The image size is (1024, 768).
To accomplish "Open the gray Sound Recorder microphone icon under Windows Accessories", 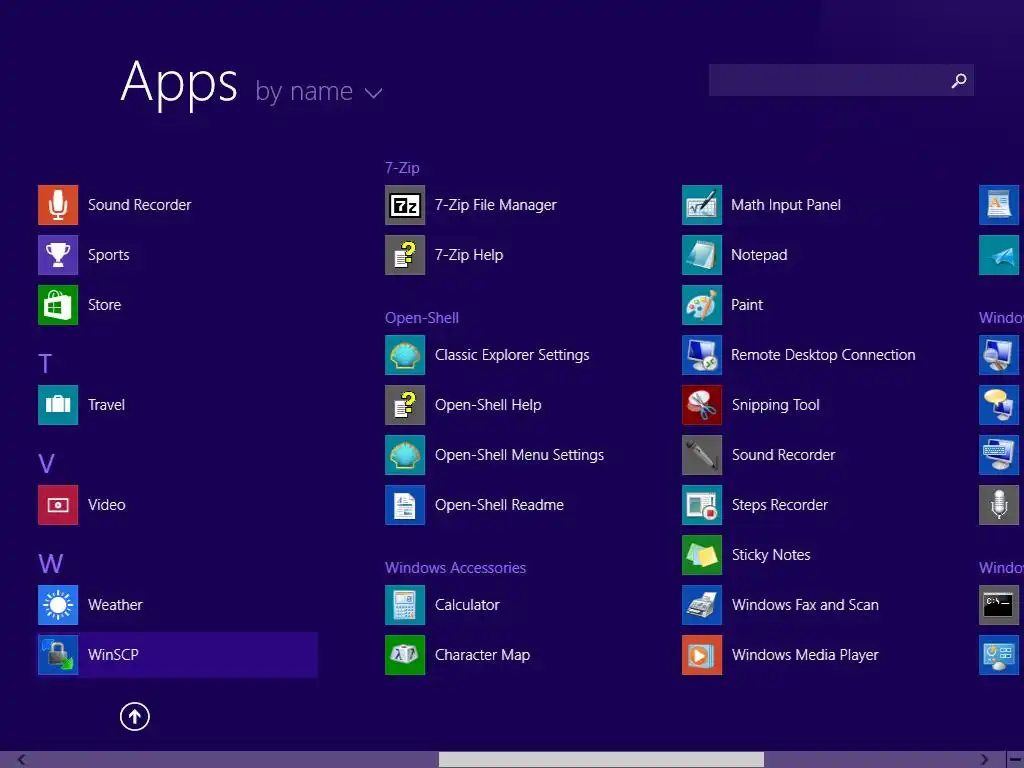I will pos(702,455).
